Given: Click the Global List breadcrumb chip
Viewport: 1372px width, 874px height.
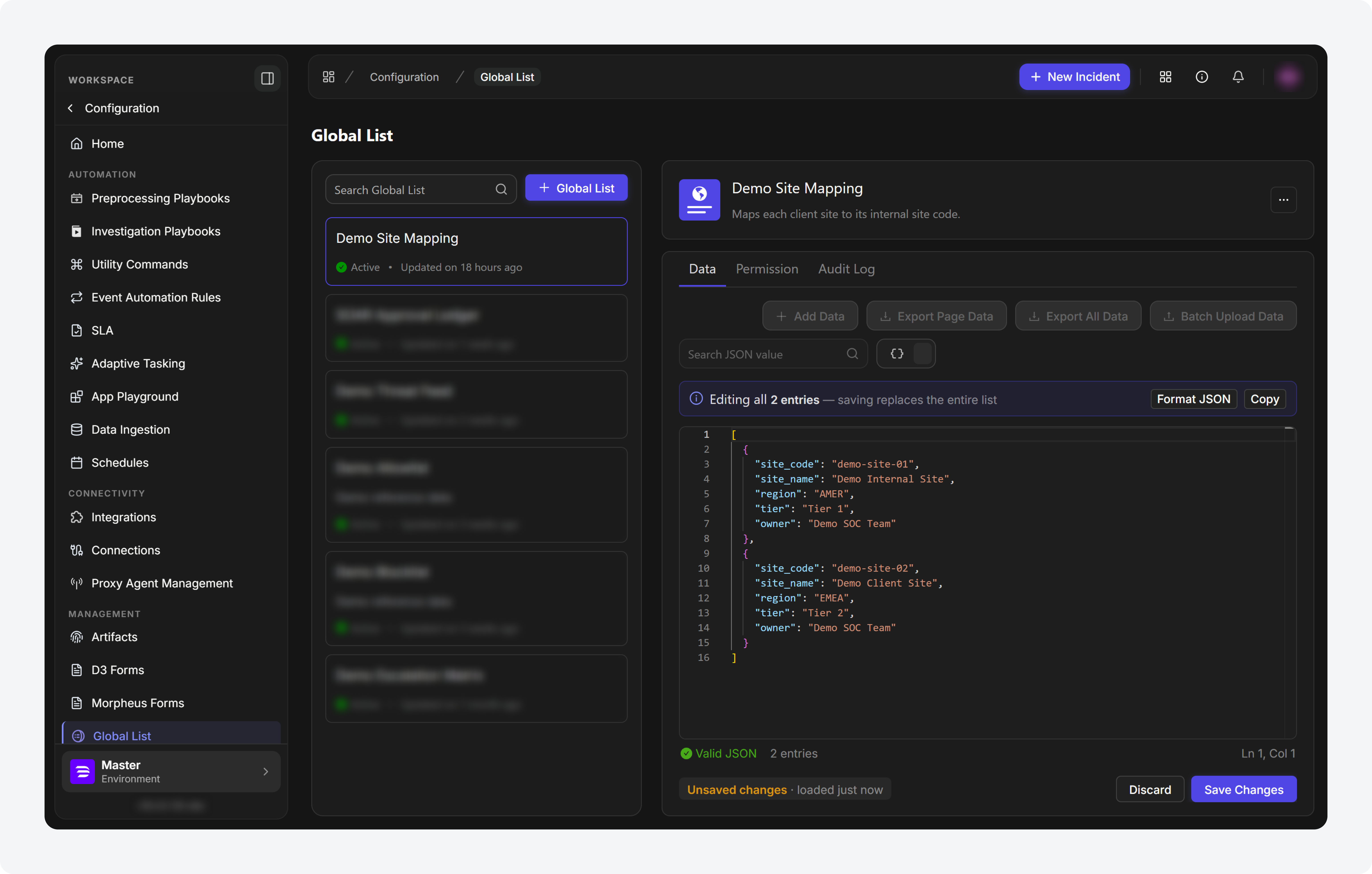Looking at the screenshot, I should click(x=507, y=77).
